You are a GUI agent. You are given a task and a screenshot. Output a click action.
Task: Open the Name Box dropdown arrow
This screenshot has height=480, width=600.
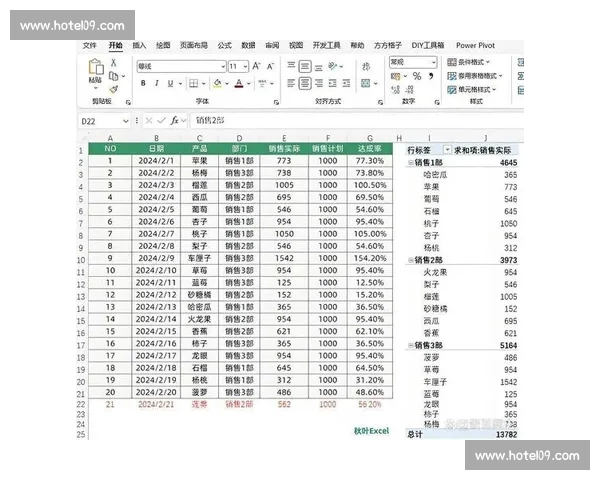[126, 121]
